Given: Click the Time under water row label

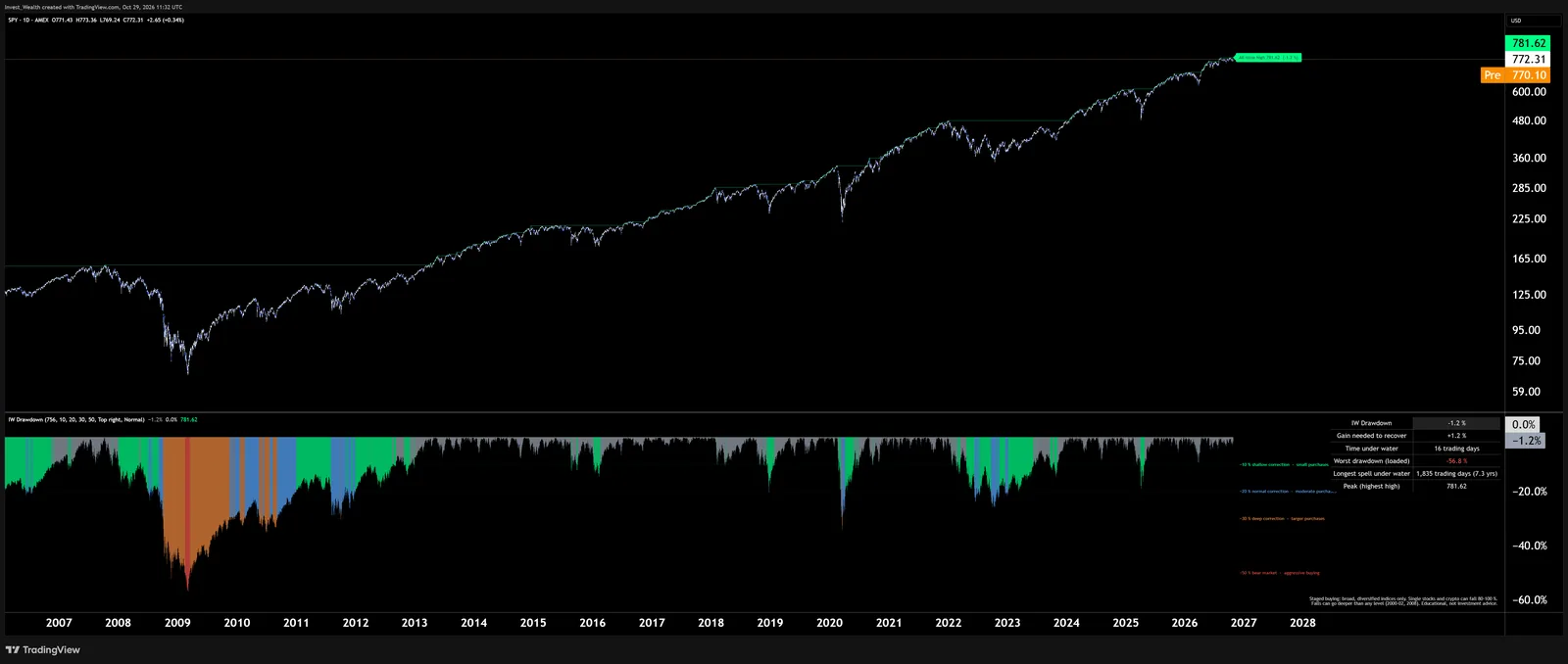Looking at the screenshot, I should tap(1371, 449).
